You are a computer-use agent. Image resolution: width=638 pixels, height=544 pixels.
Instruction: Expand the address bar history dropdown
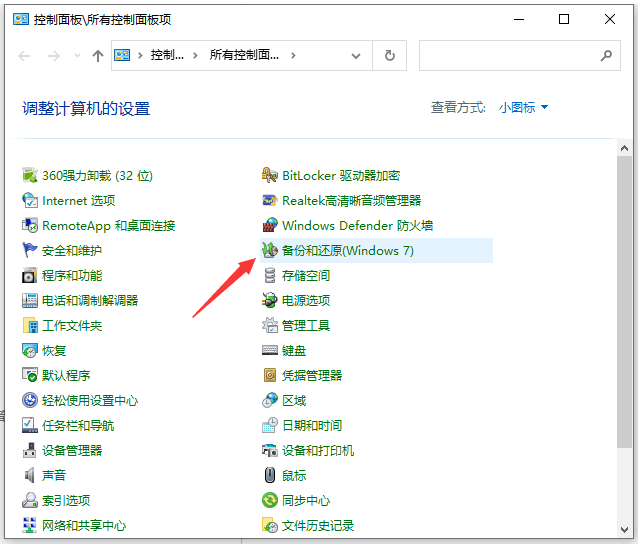[x=356, y=56]
